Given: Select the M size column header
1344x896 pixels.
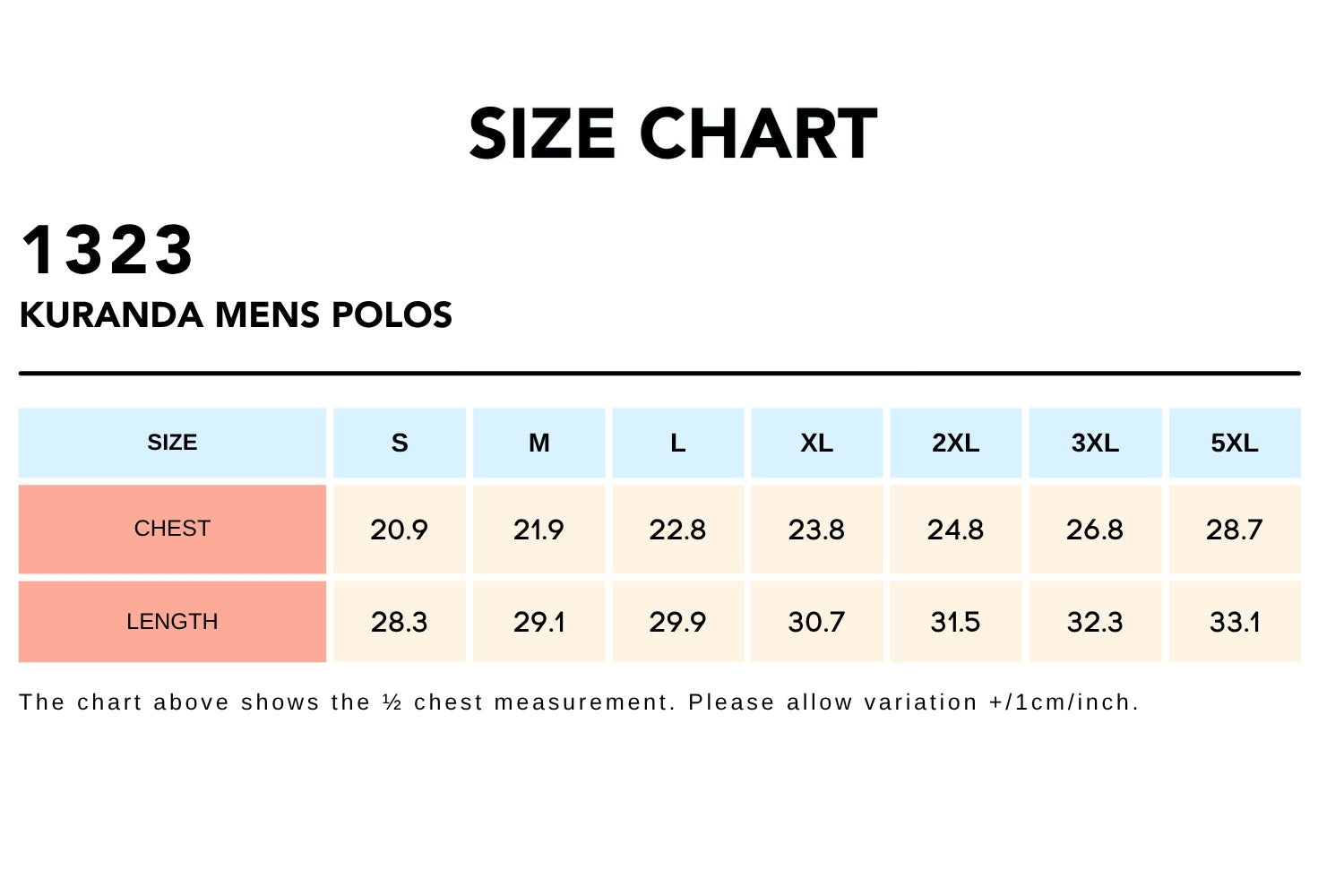Looking at the screenshot, I should (538, 443).
